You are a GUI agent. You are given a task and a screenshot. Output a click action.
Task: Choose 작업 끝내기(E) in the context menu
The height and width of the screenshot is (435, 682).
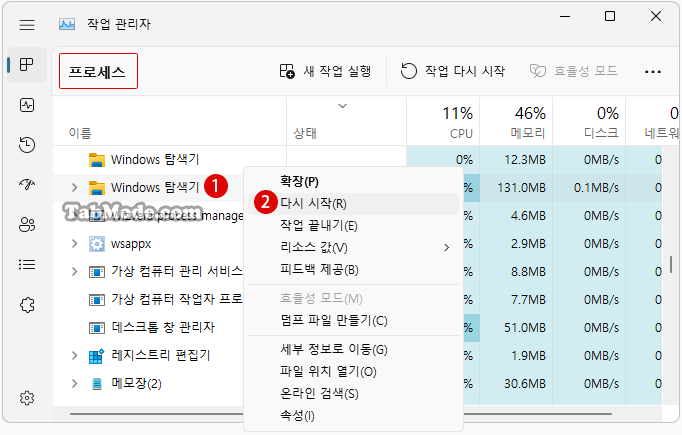(x=353, y=226)
